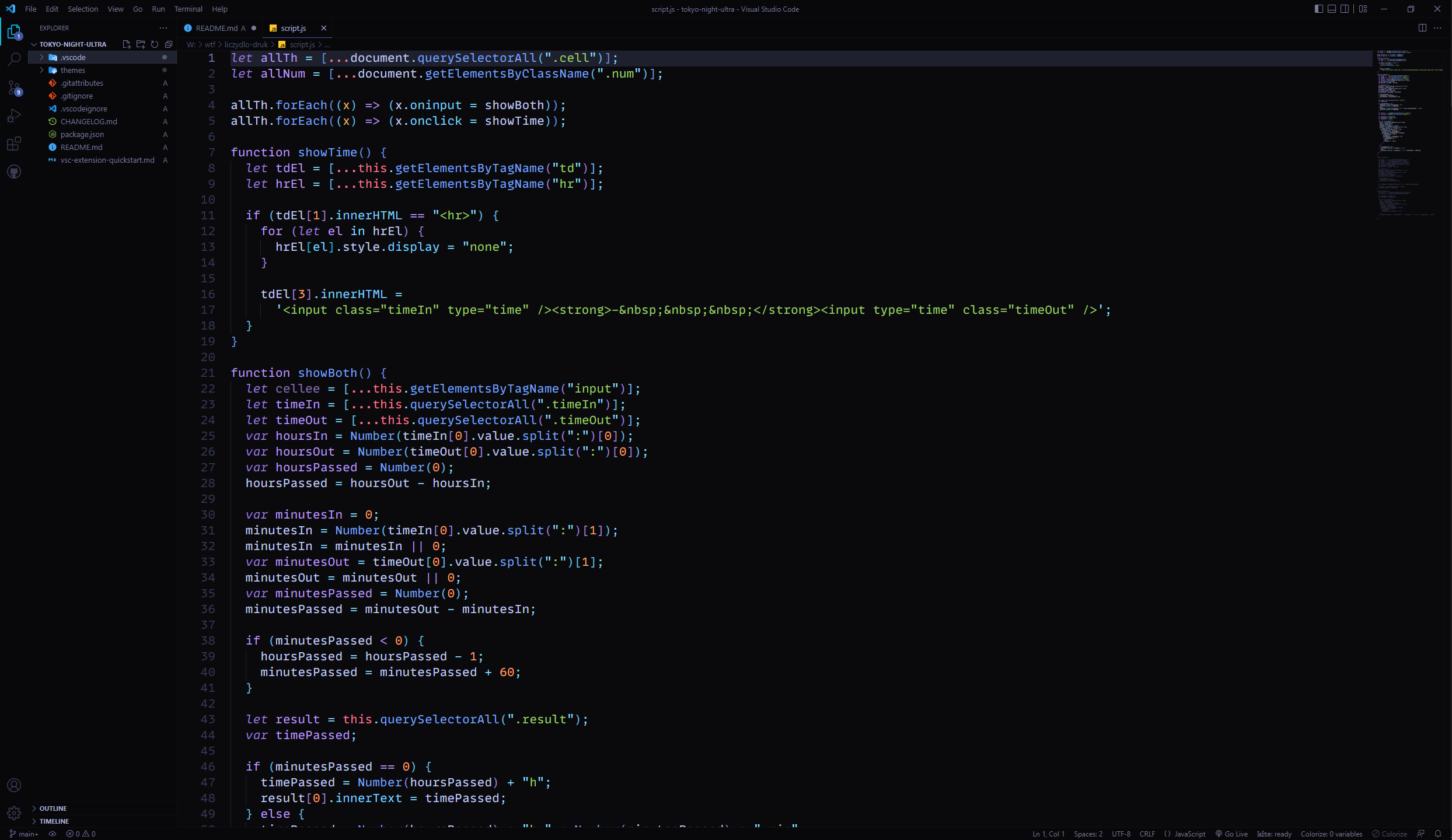Image resolution: width=1452 pixels, height=840 pixels.
Task: Open the Terminal menu
Action: tap(188, 9)
